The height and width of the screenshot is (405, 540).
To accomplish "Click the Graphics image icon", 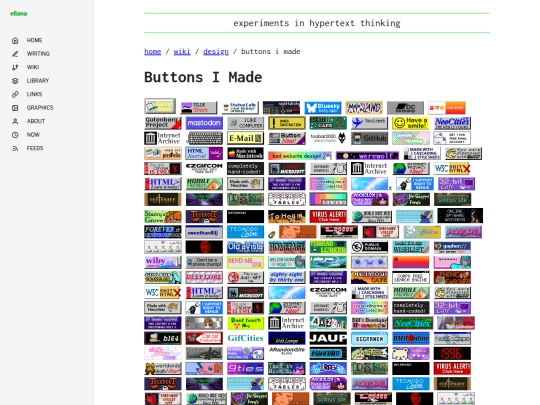I will tap(15, 108).
